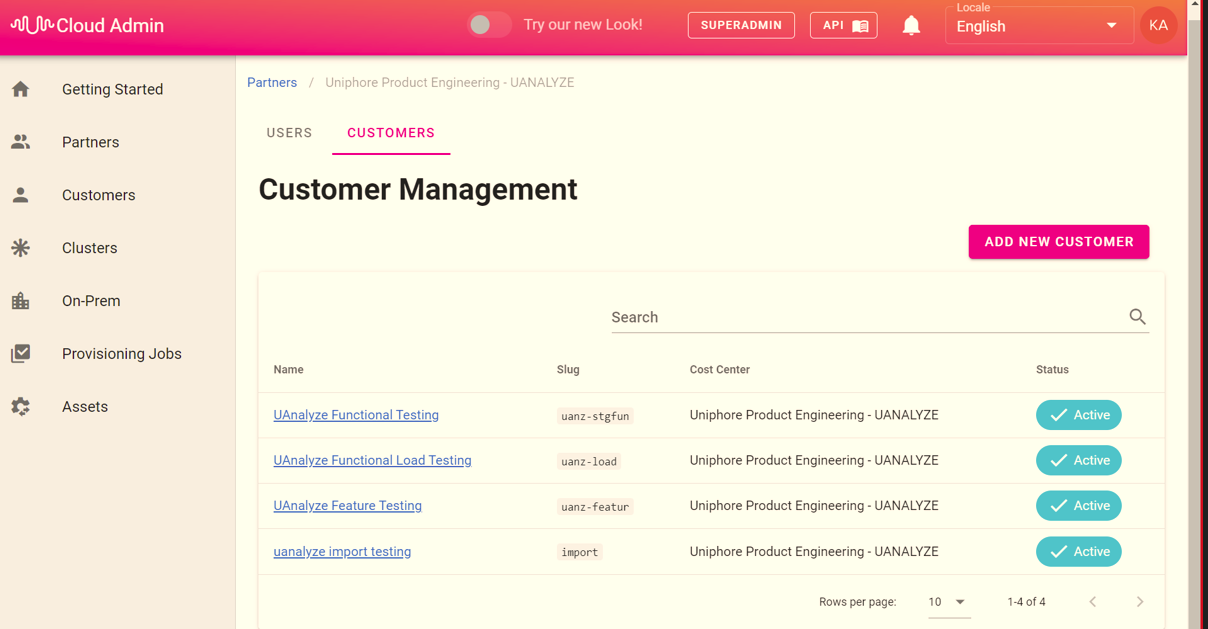Click the checklist icon beside Provisioning Jobs
This screenshot has width=1208, height=629.
click(x=21, y=353)
